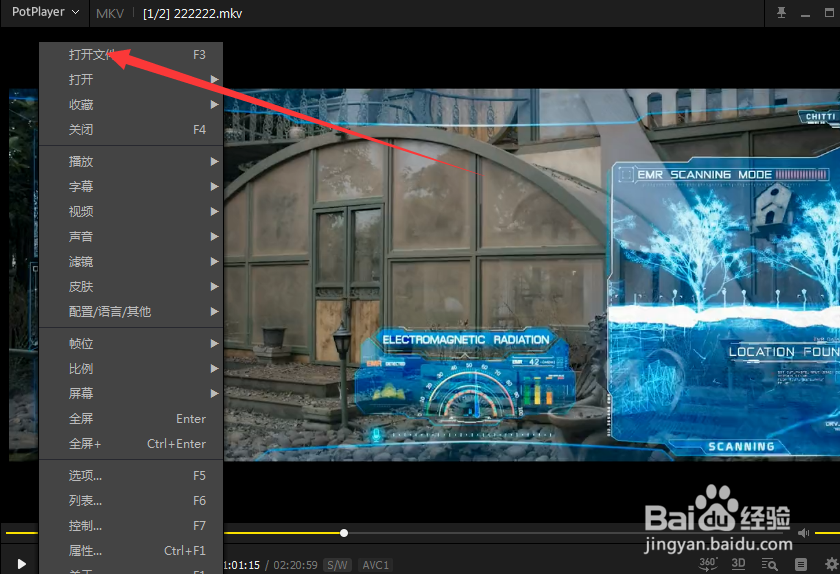Expand the 打开 submenu
The image size is (840, 574).
[x=131, y=79]
